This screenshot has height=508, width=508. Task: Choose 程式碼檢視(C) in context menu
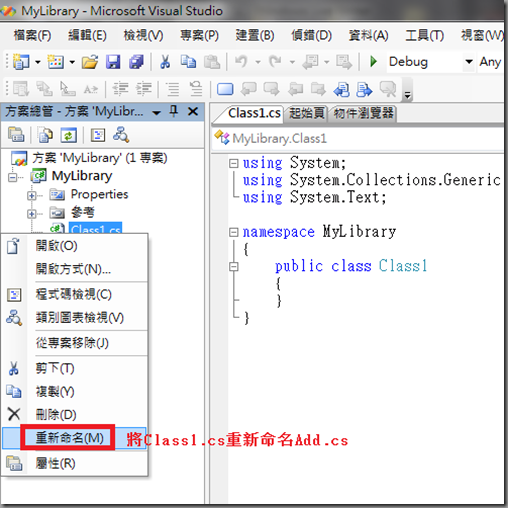click(74, 294)
